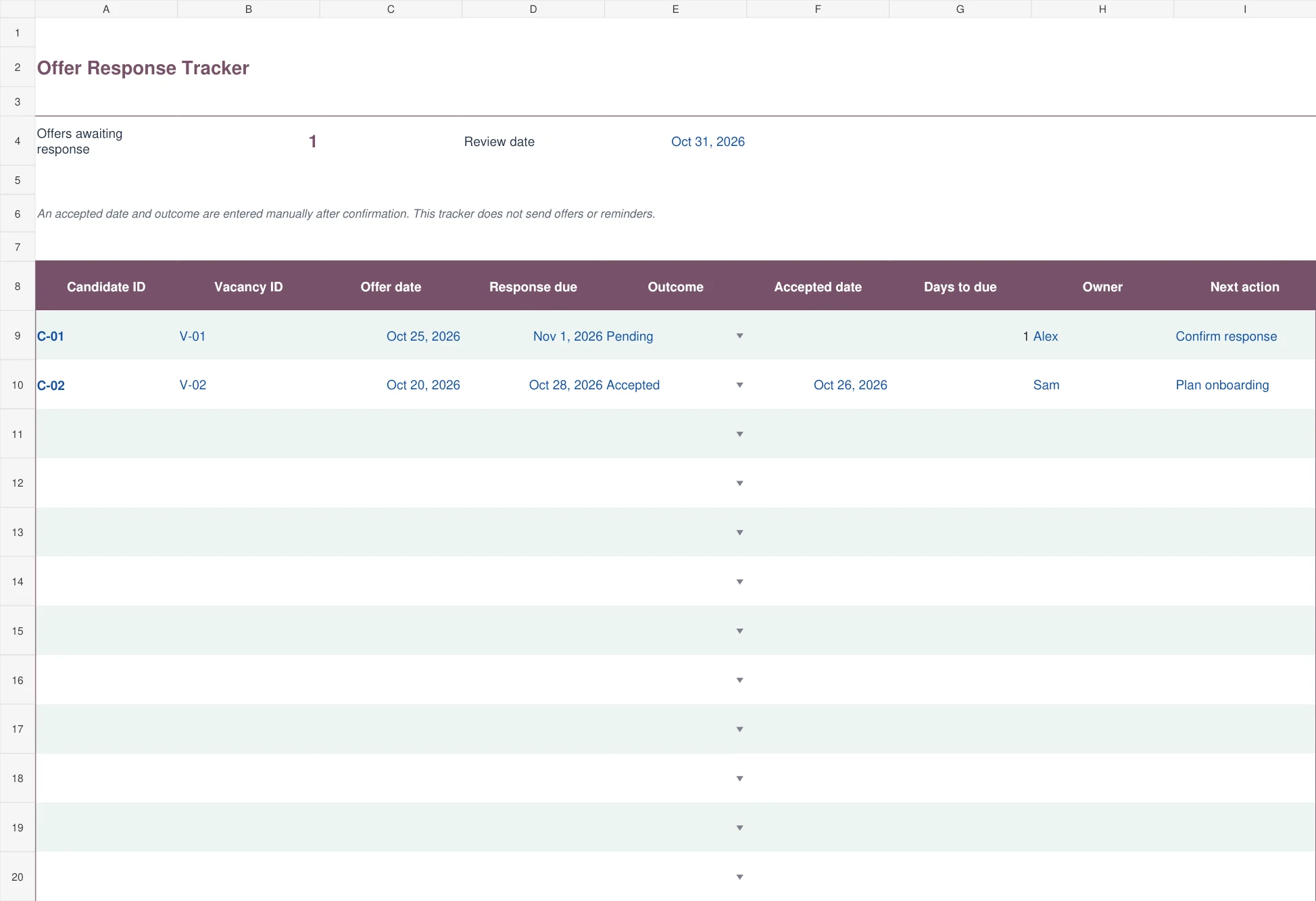Image resolution: width=1316 pixels, height=901 pixels.
Task: Expand the Outcome dropdown in row 15
Action: coord(739,631)
